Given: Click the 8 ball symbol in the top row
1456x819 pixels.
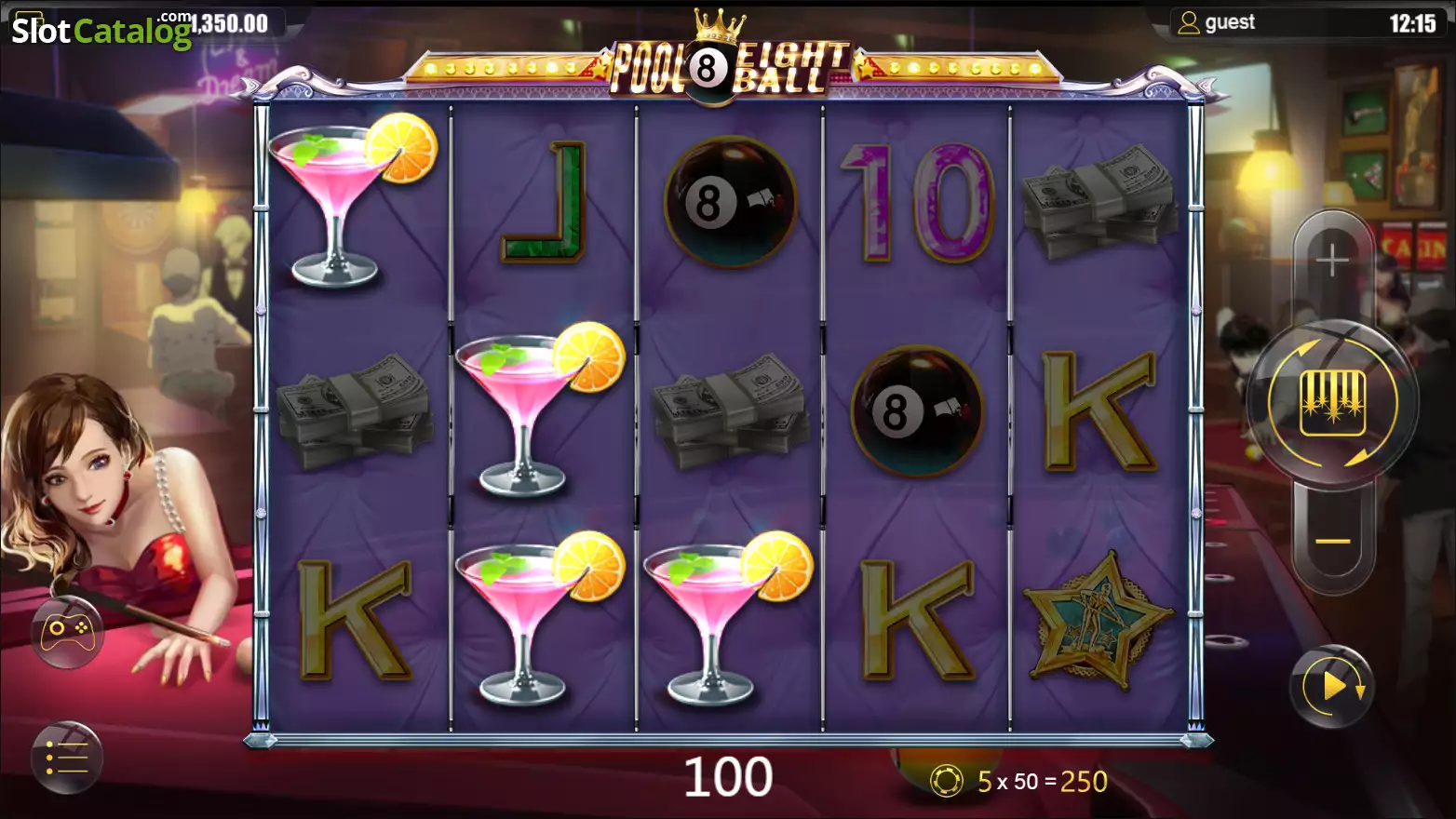Looking at the screenshot, I should coord(730,202).
